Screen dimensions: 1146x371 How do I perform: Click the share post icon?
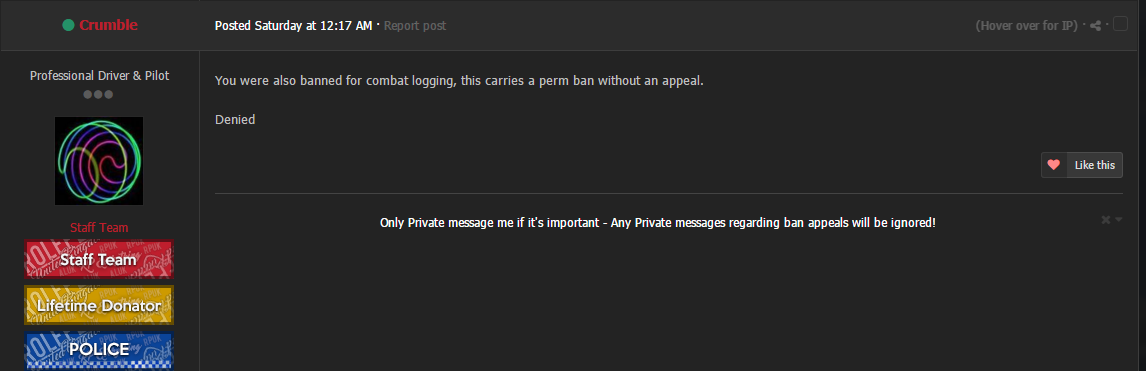pos(1095,26)
